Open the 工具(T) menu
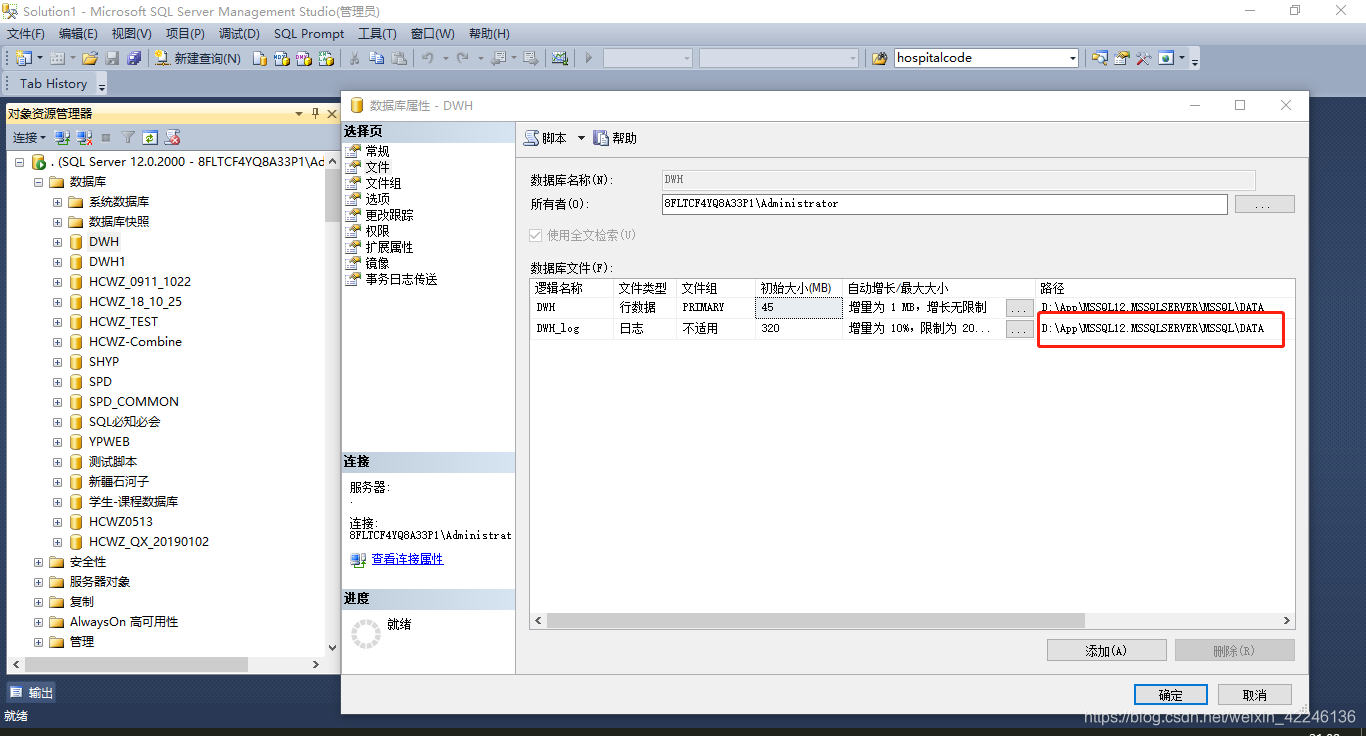1366x736 pixels. pyautogui.click(x=377, y=34)
